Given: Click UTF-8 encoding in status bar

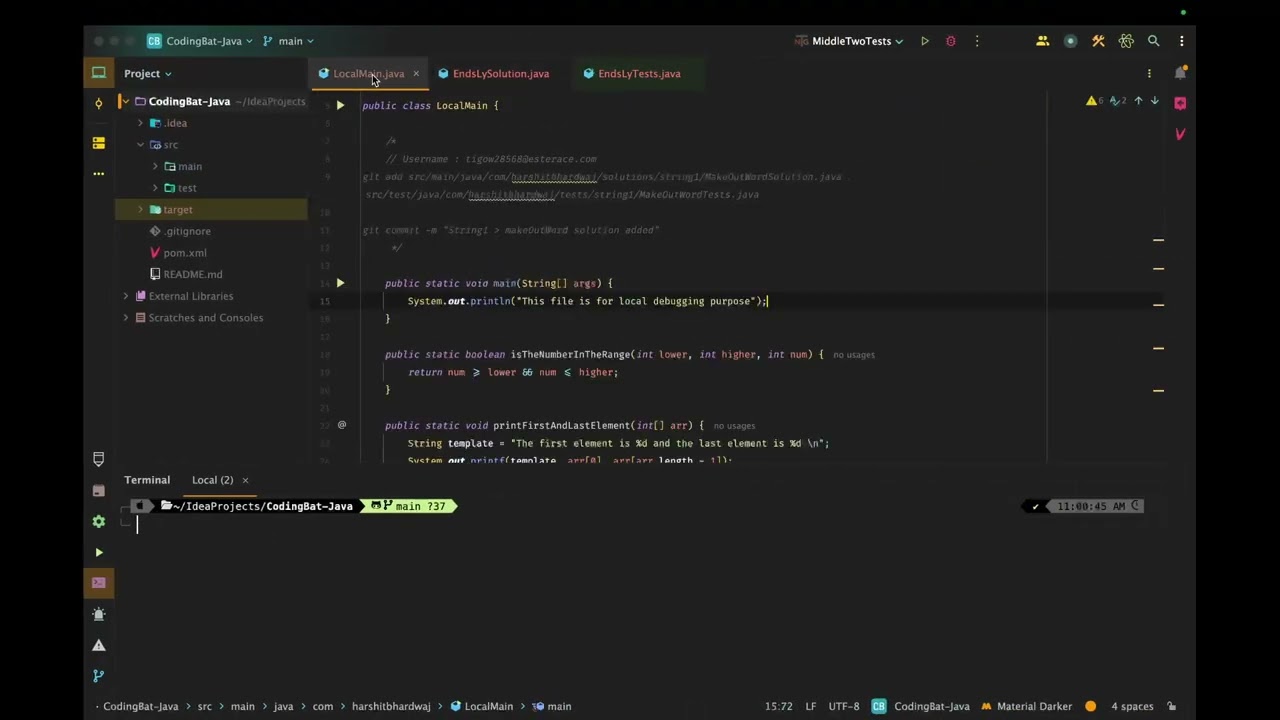Looking at the screenshot, I should tap(844, 706).
